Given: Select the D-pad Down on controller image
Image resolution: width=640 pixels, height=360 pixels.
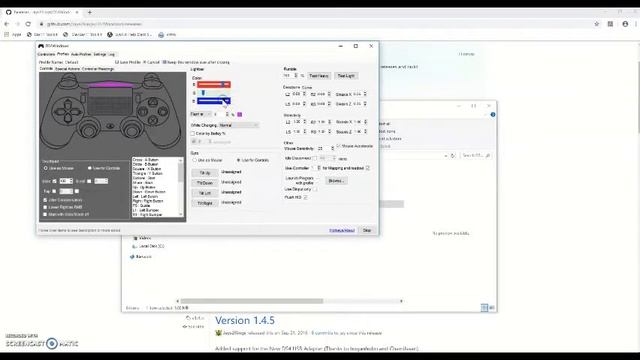Looking at the screenshot, I should (68, 118).
